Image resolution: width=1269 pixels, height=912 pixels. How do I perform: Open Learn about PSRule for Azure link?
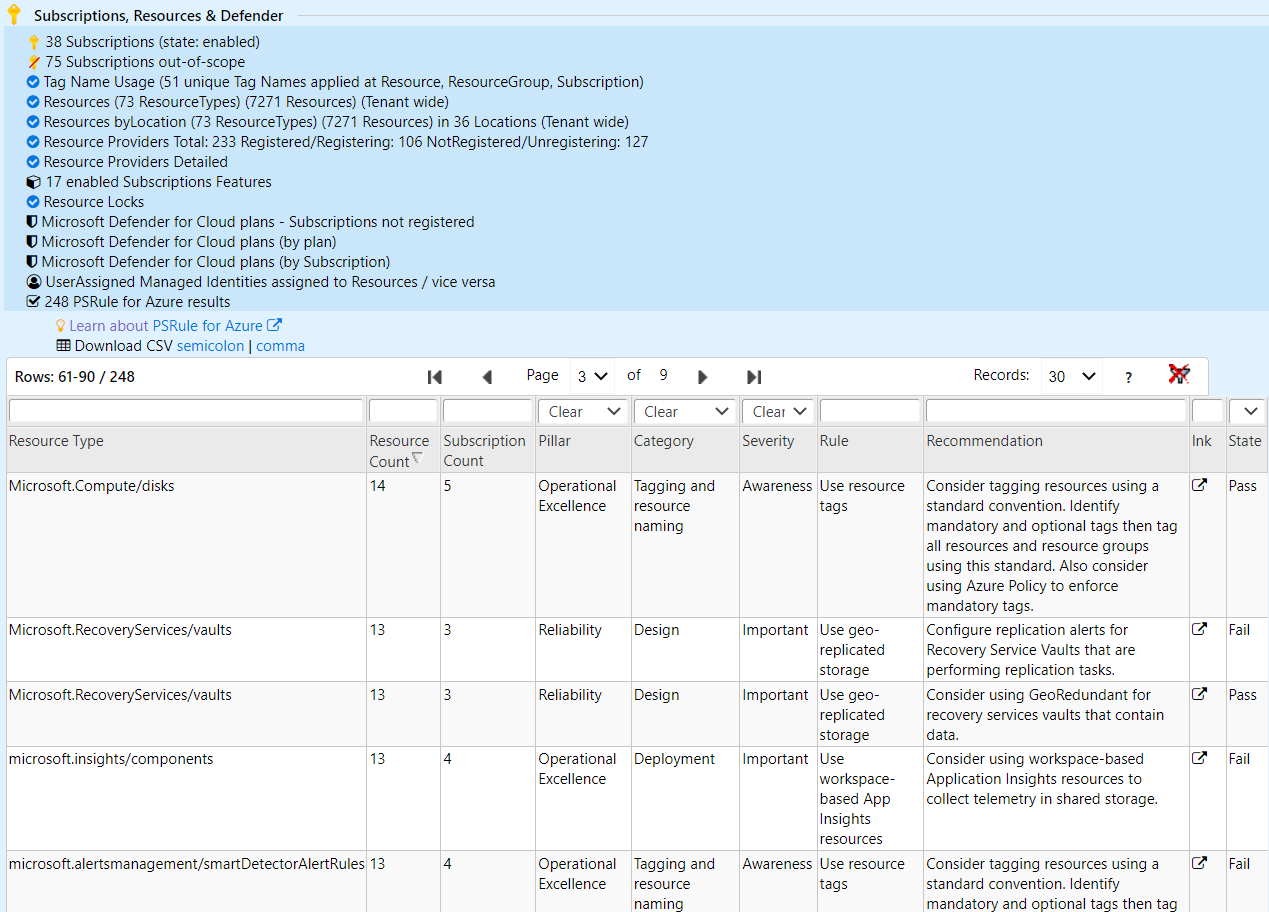pyautogui.click(x=175, y=326)
